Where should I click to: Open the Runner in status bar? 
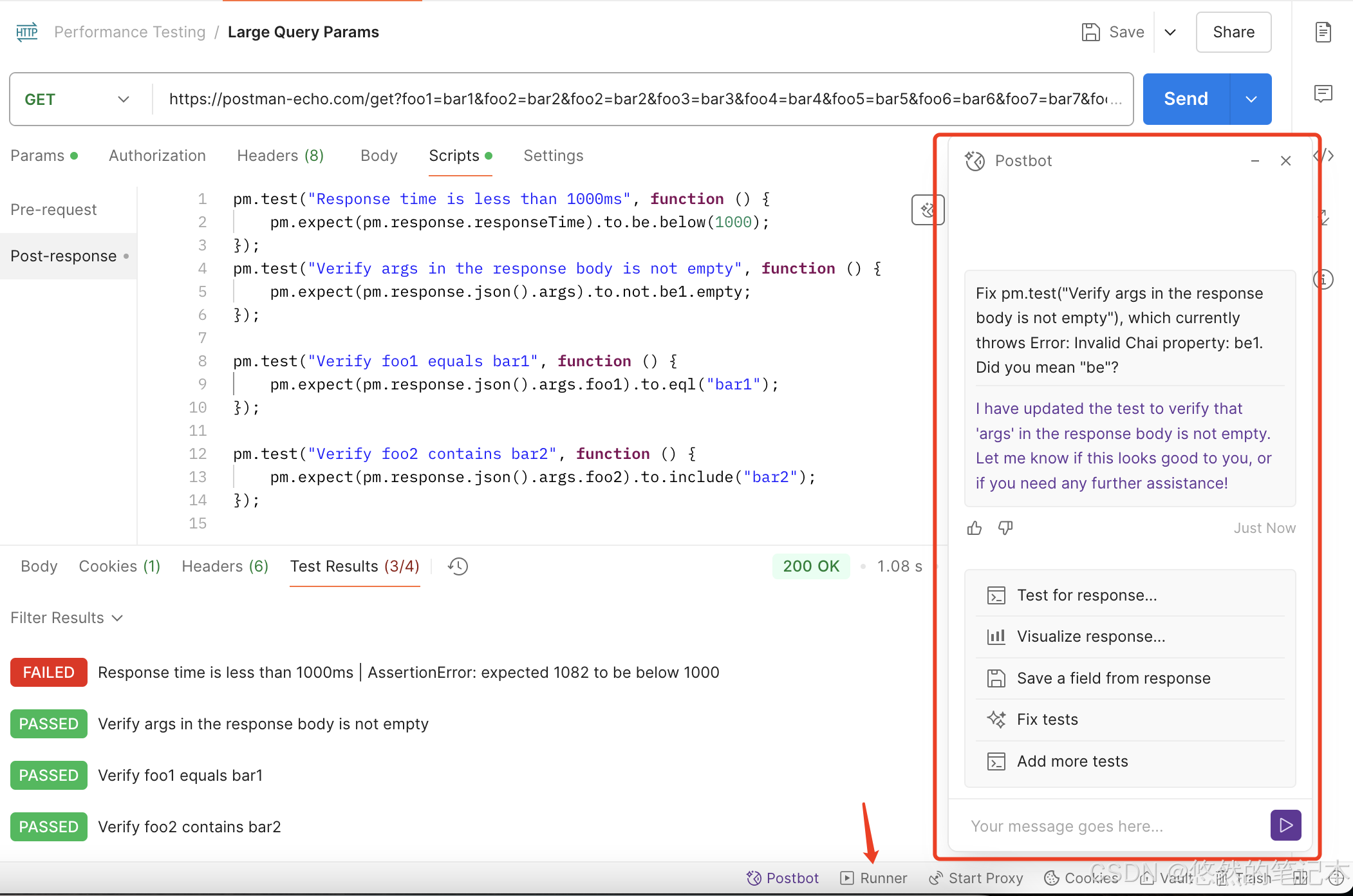[874, 878]
